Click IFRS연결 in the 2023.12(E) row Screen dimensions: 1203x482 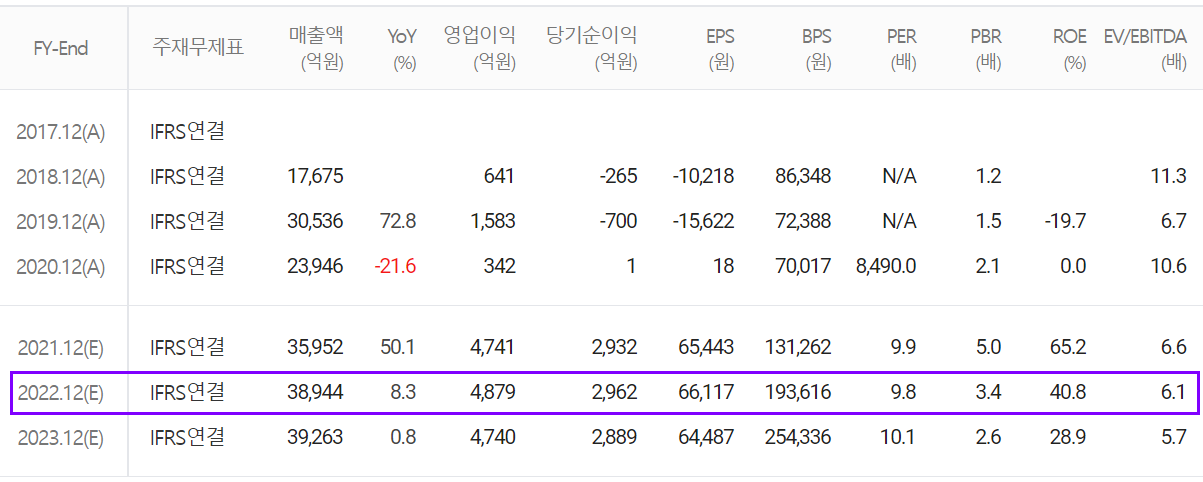187,437
